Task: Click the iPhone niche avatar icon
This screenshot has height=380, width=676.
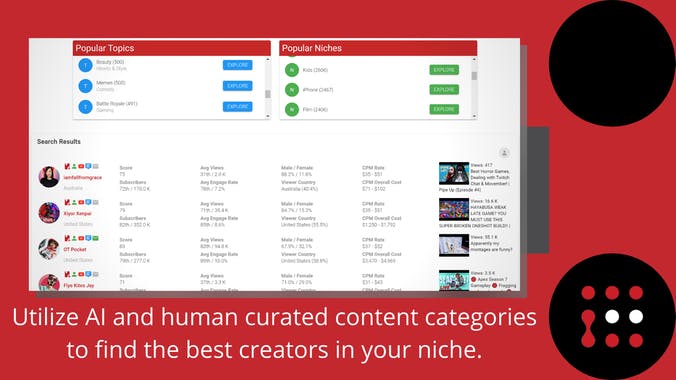Action: point(292,90)
